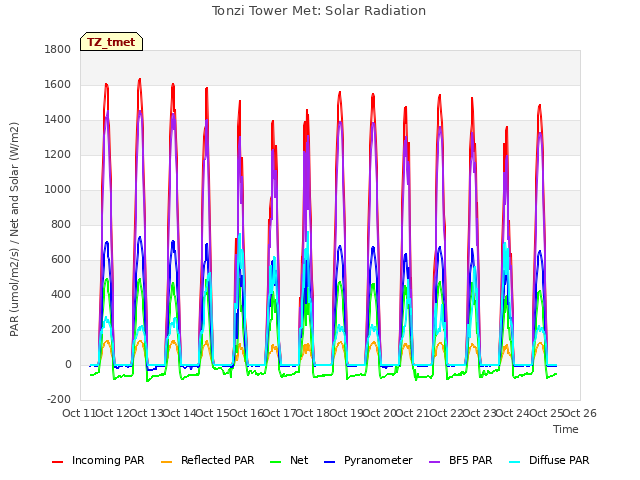The width and height of the screenshot is (640, 480).
Task: Click the 1800 y-axis tick label
Action: [58, 49]
